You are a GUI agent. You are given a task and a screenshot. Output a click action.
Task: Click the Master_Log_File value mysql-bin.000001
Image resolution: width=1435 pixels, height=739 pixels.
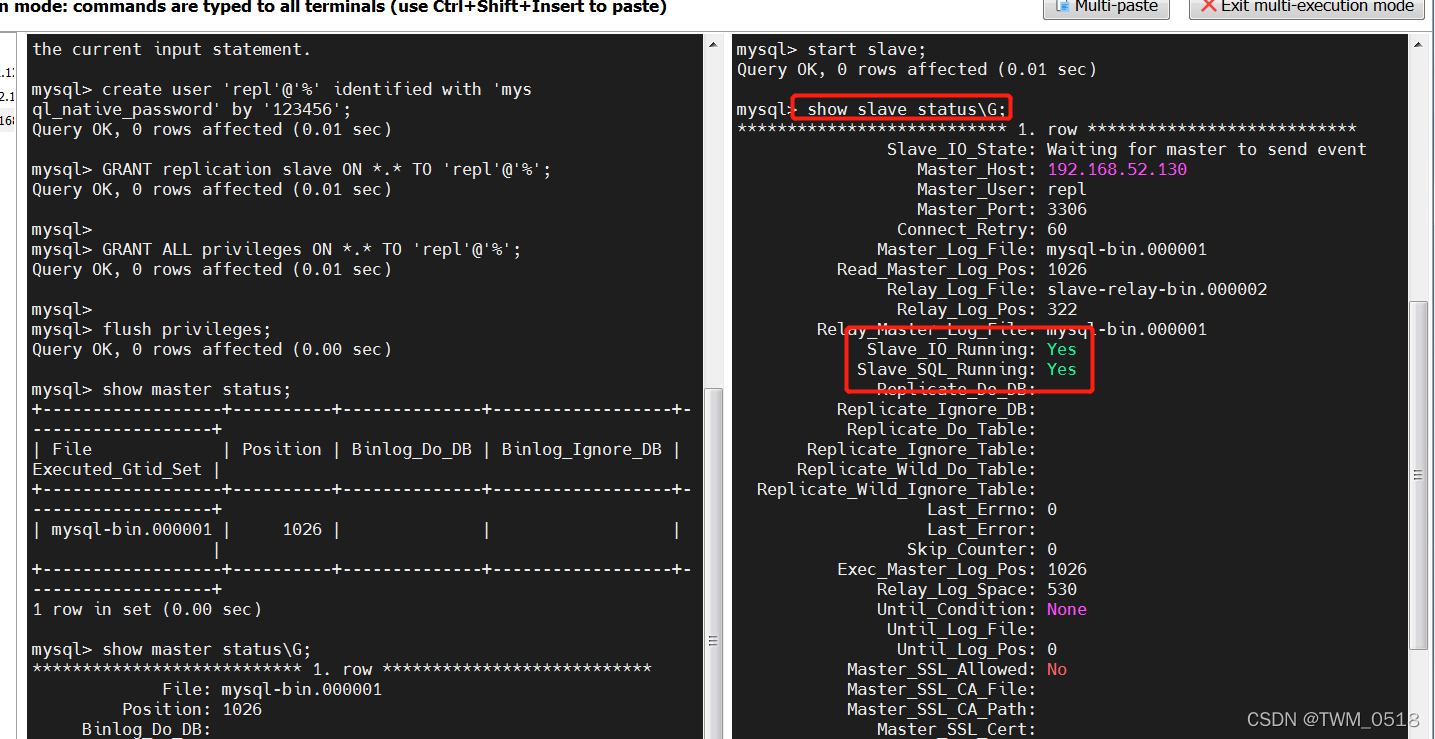(x=1127, y=249)
